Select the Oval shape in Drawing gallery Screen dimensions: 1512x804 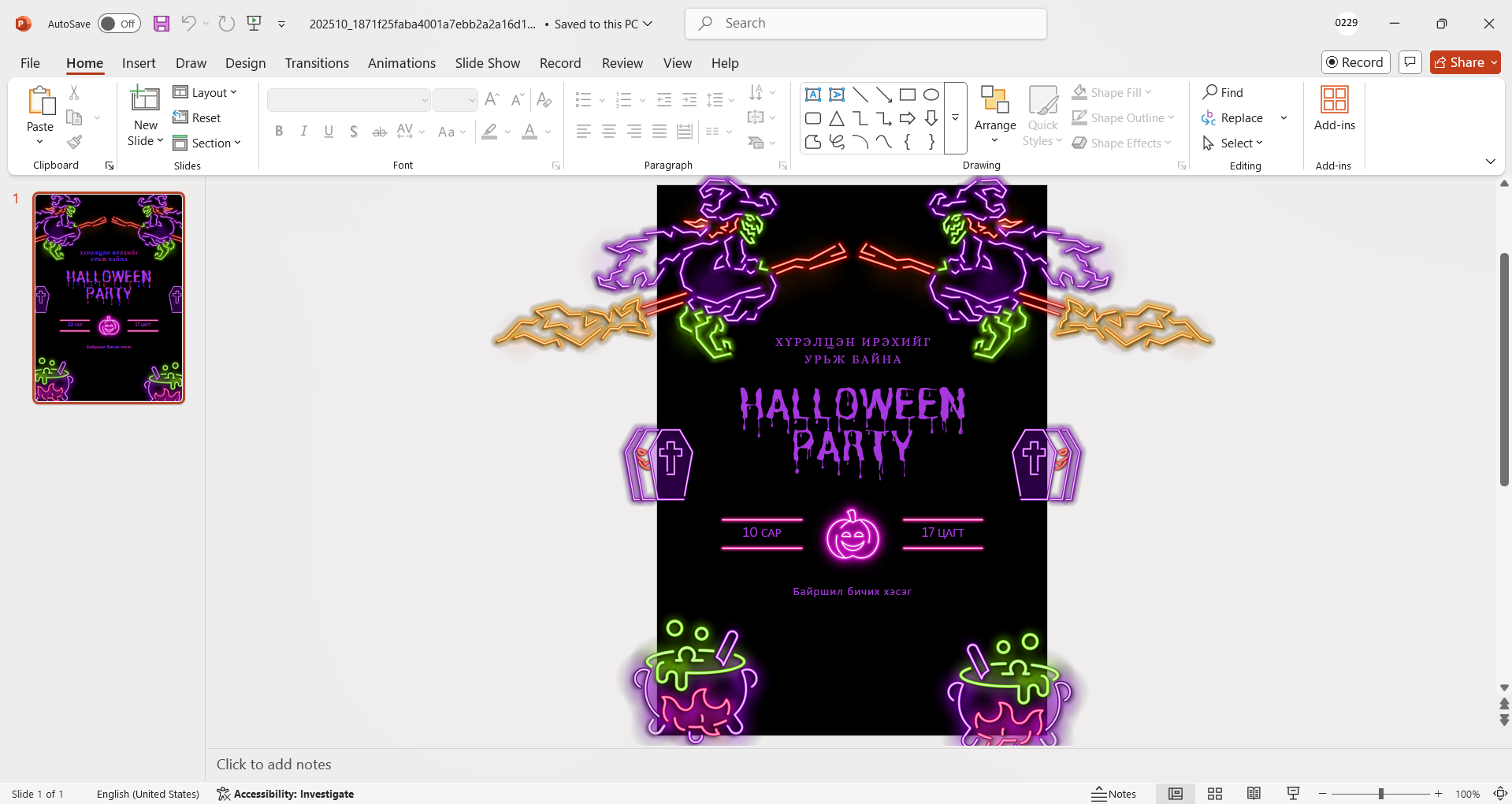931,95
